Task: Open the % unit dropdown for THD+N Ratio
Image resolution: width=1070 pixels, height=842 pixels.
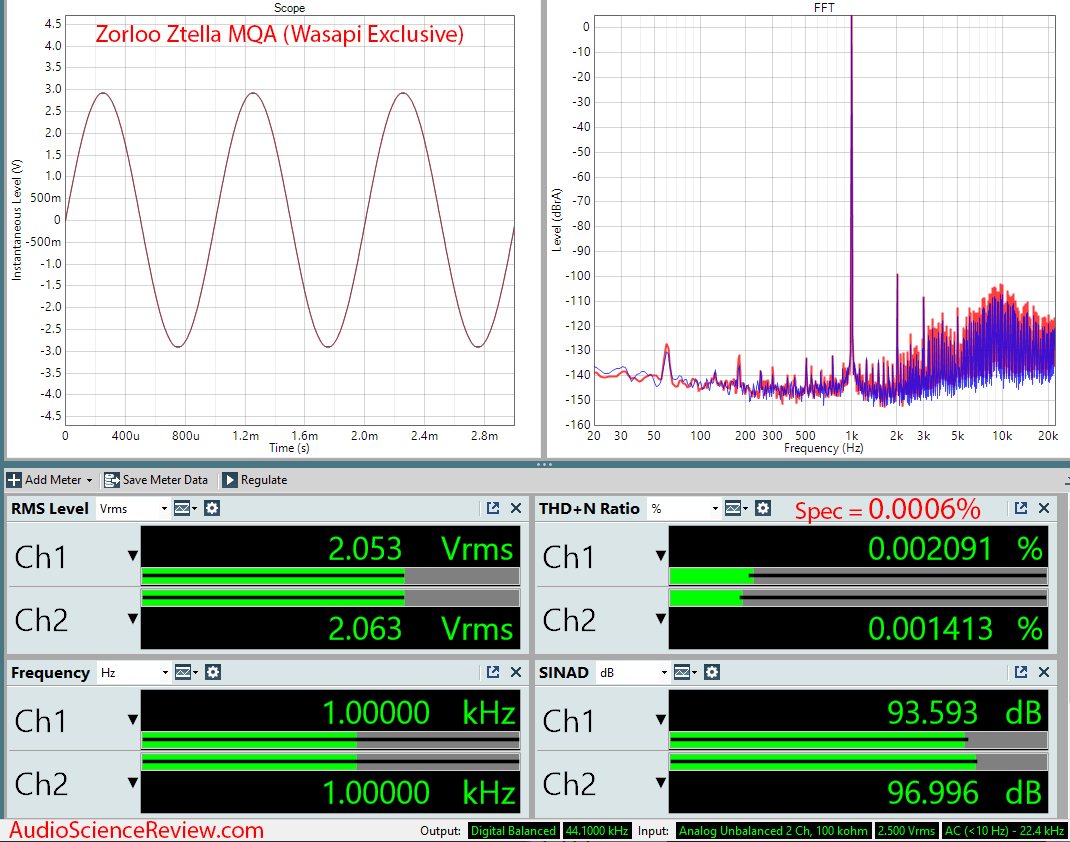Action: (x=684, y=508)
